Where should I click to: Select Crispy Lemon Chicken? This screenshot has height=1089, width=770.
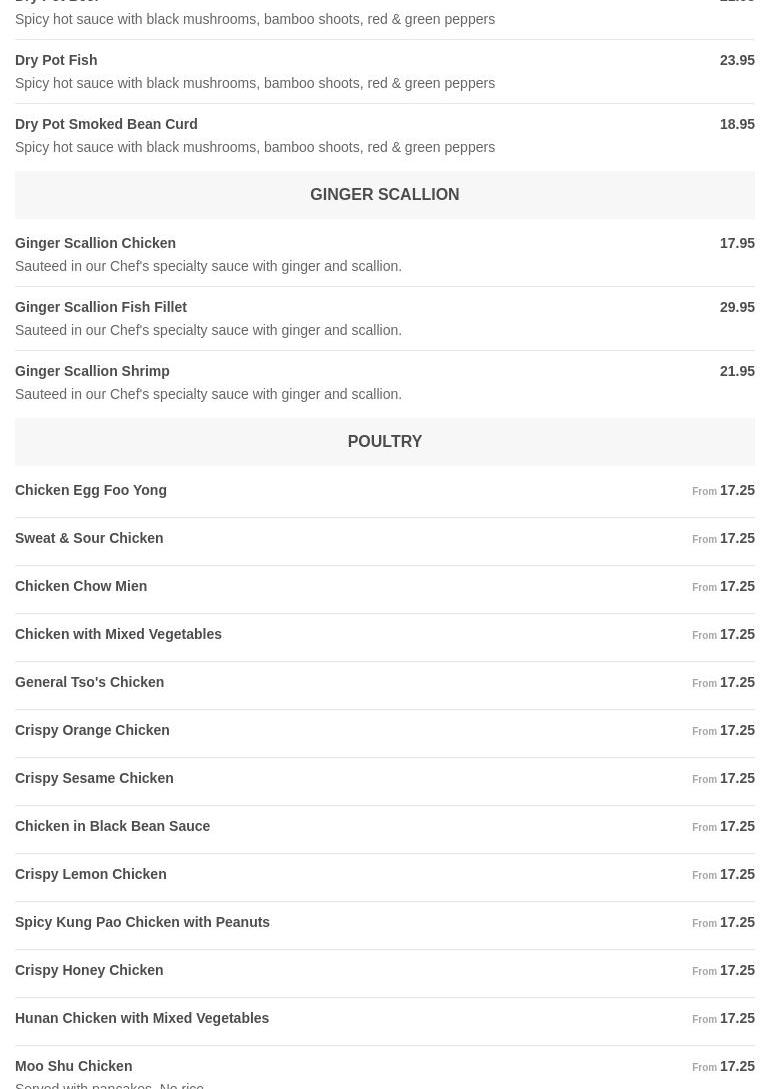tap(90, 874)
